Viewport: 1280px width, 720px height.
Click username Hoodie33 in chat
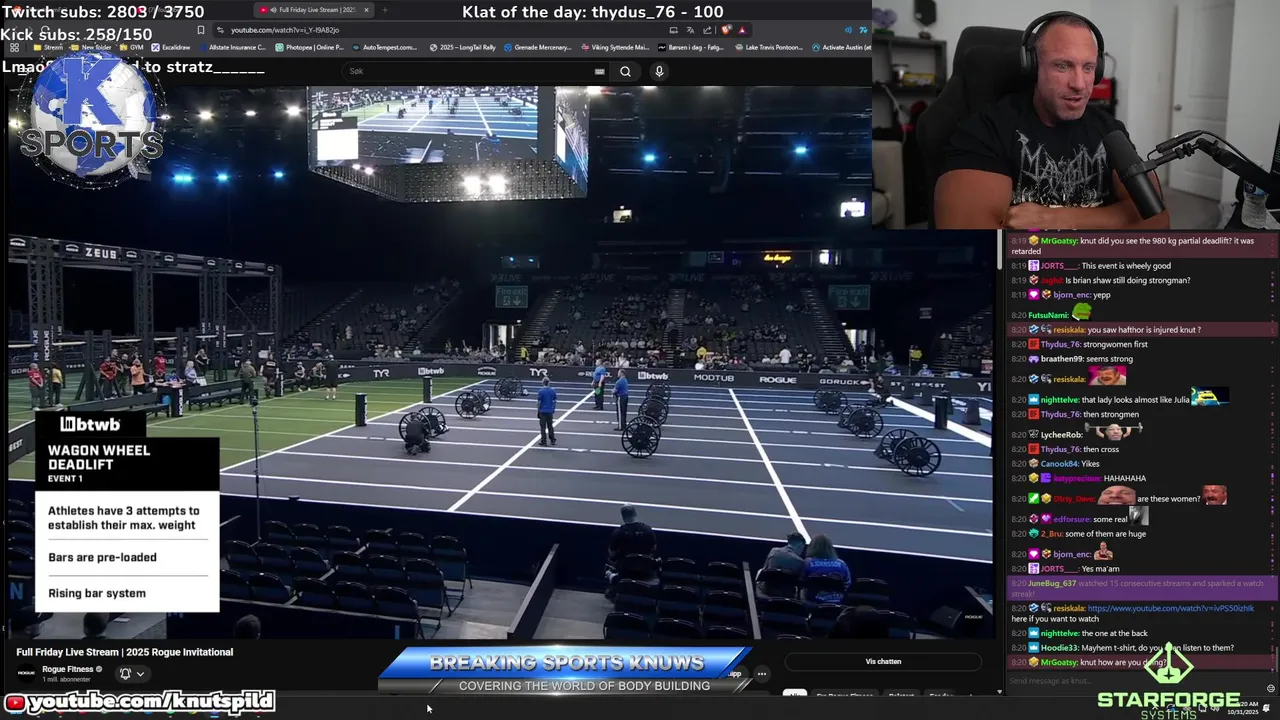(1060, 648)
